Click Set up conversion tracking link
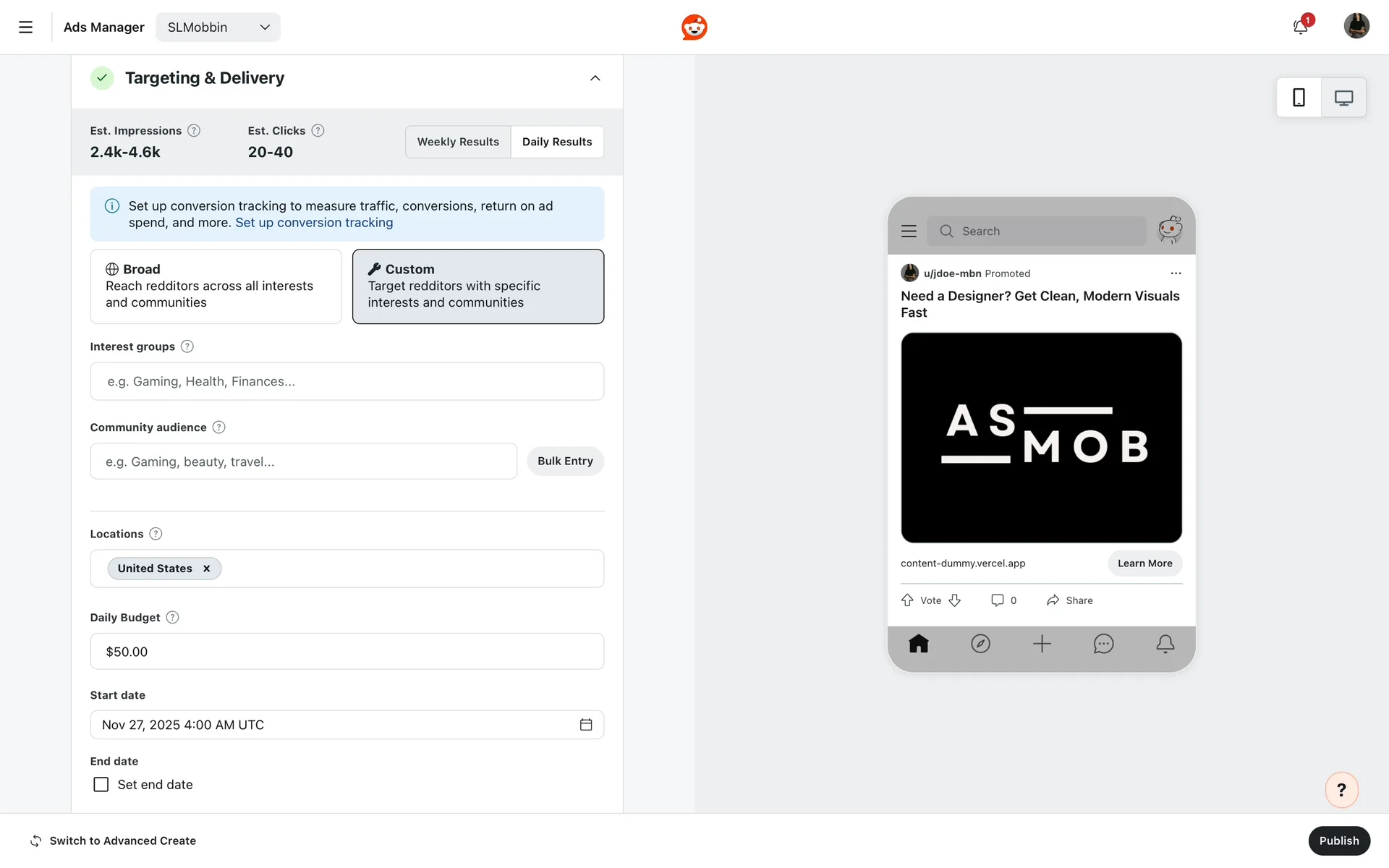The image size is (1389, 868). pos(314,223)
